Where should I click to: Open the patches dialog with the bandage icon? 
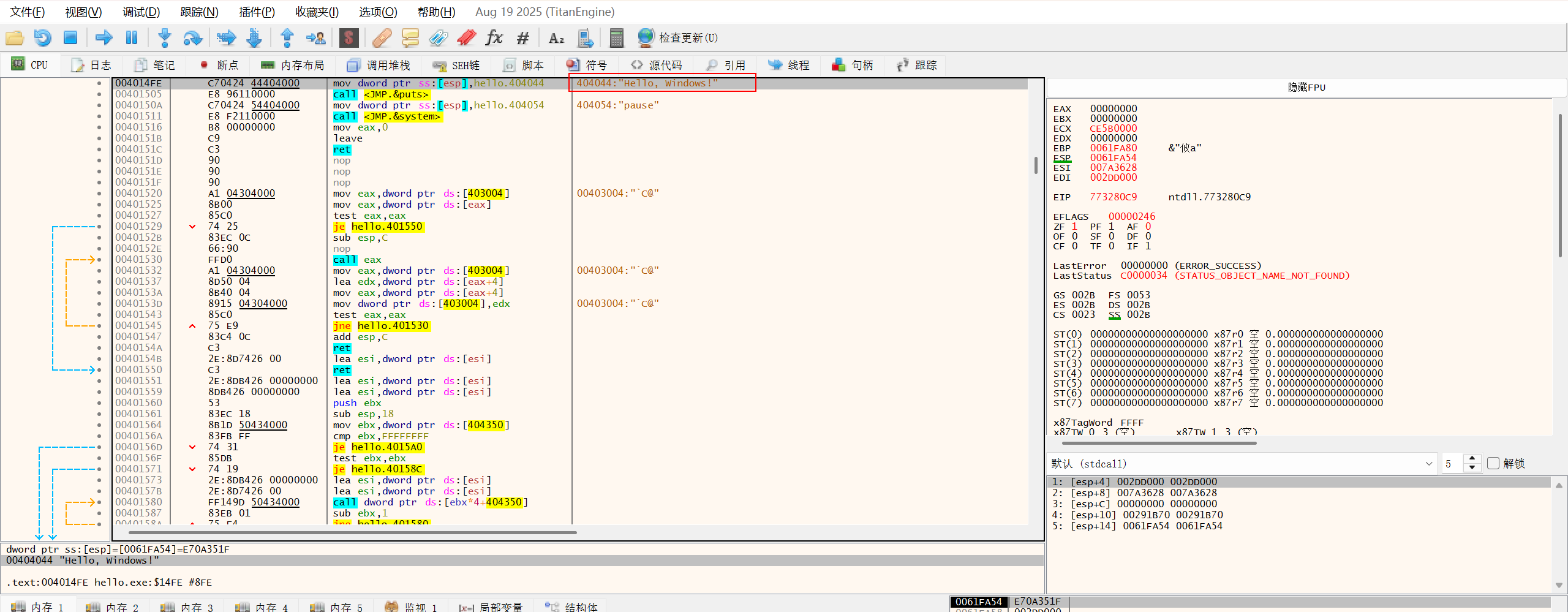pos(382,38)
